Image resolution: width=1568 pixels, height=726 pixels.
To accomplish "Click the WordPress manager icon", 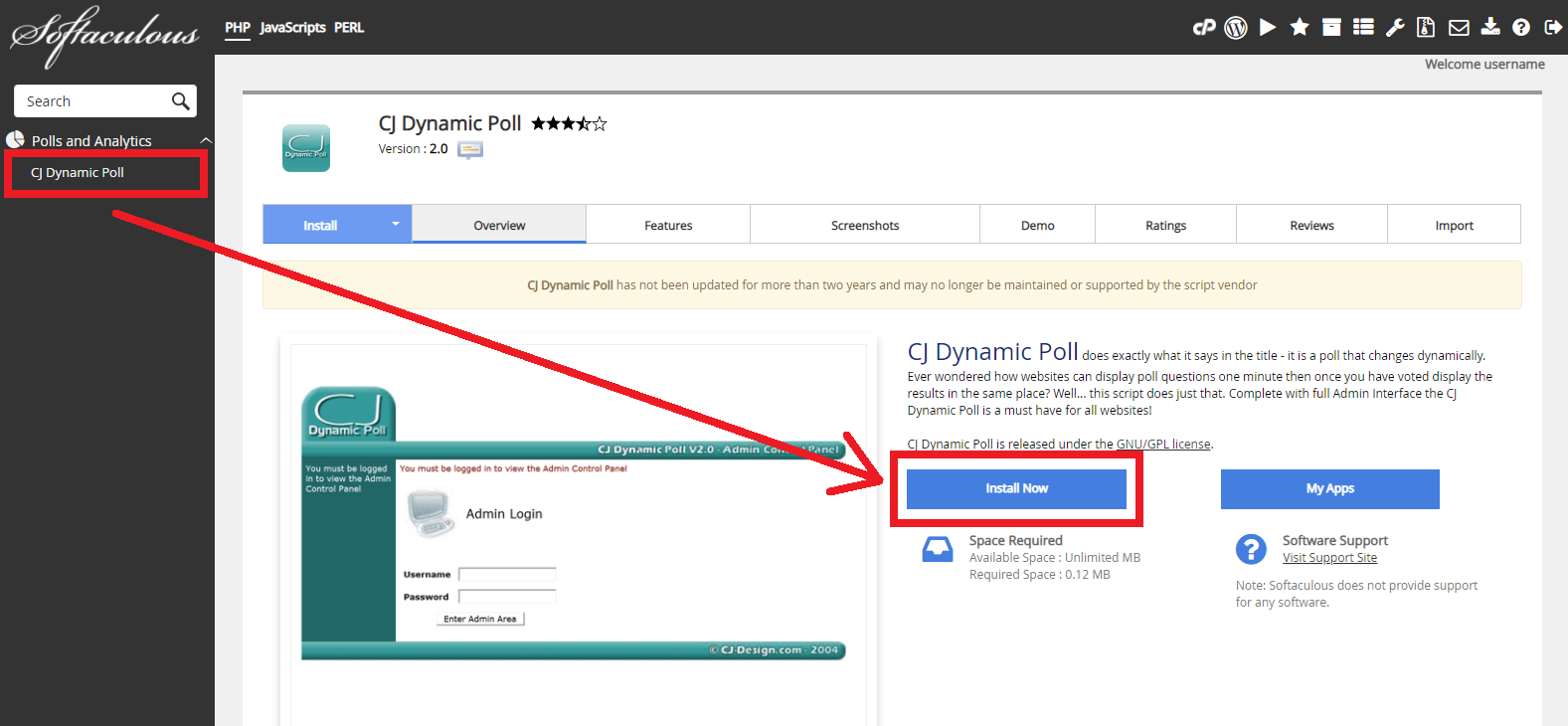I will (1236, 28).
